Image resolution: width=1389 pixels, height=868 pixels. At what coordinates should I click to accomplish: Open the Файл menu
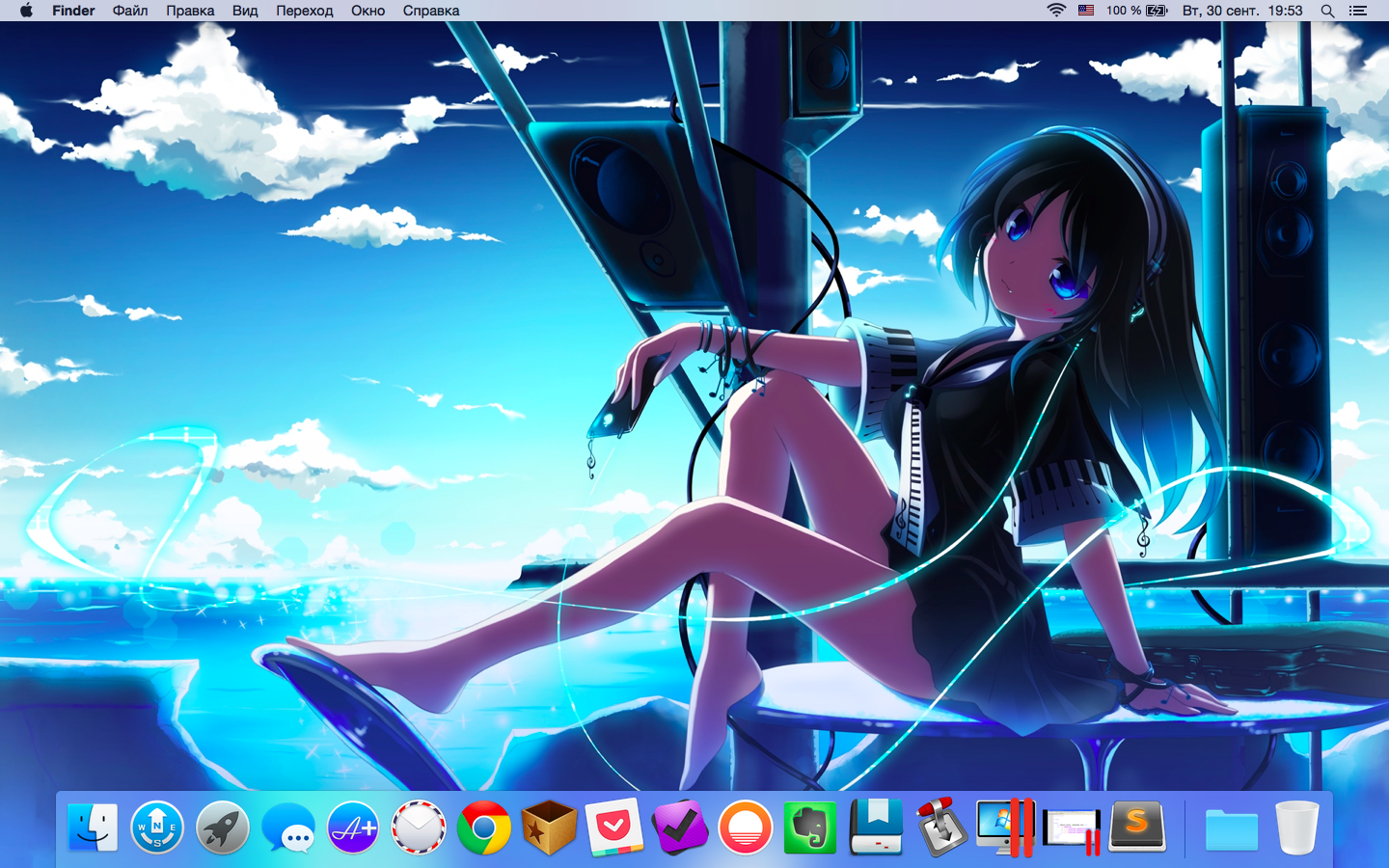click(x=130, y=11)
